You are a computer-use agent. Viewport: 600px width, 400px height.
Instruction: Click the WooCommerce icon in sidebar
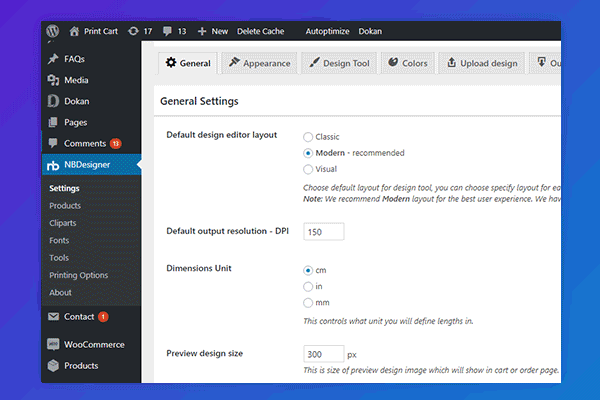53,344
